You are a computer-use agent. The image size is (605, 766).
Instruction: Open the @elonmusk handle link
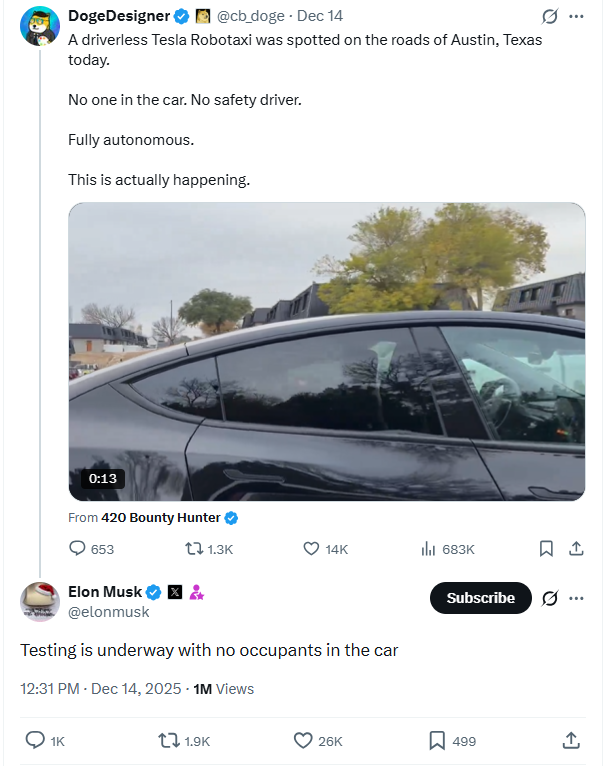(x=108, y=612)
